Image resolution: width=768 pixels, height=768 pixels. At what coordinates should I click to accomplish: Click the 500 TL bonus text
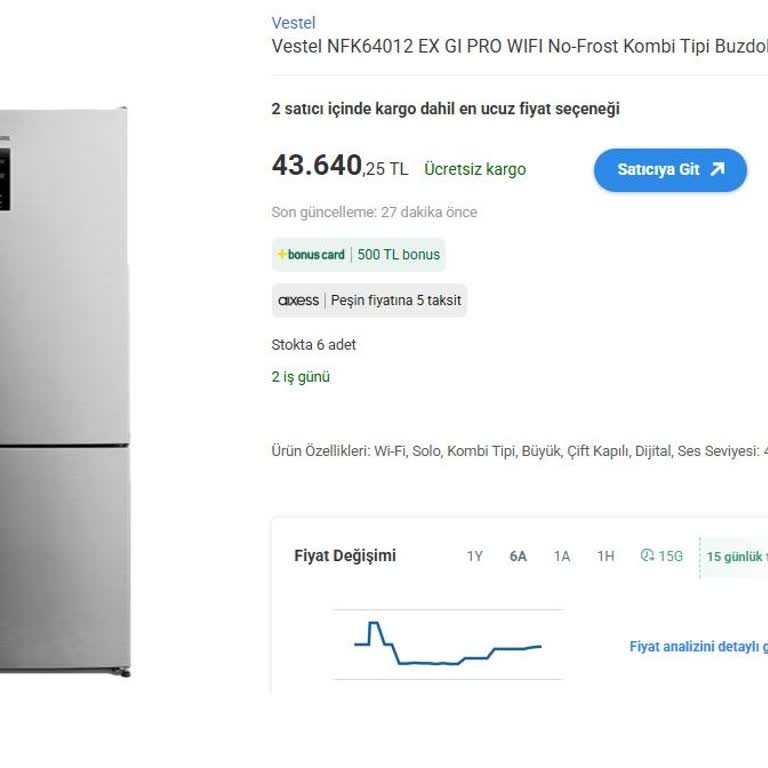398,255
